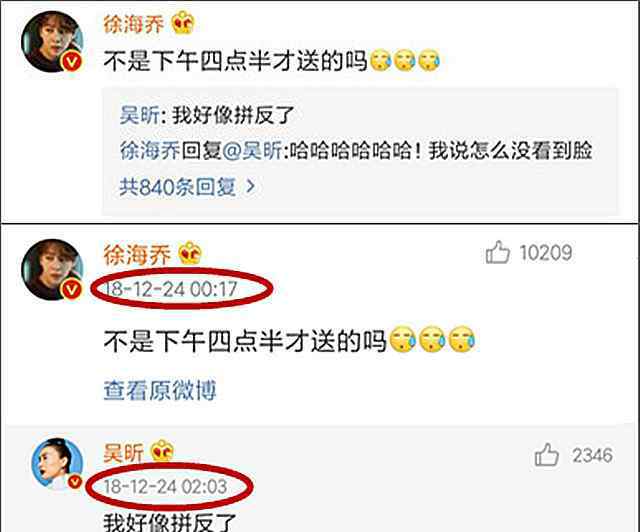This screenshot has width=640, height=532.
Task: Open 徐海乔's avatar in second comment
Action: tap(52, 269)
